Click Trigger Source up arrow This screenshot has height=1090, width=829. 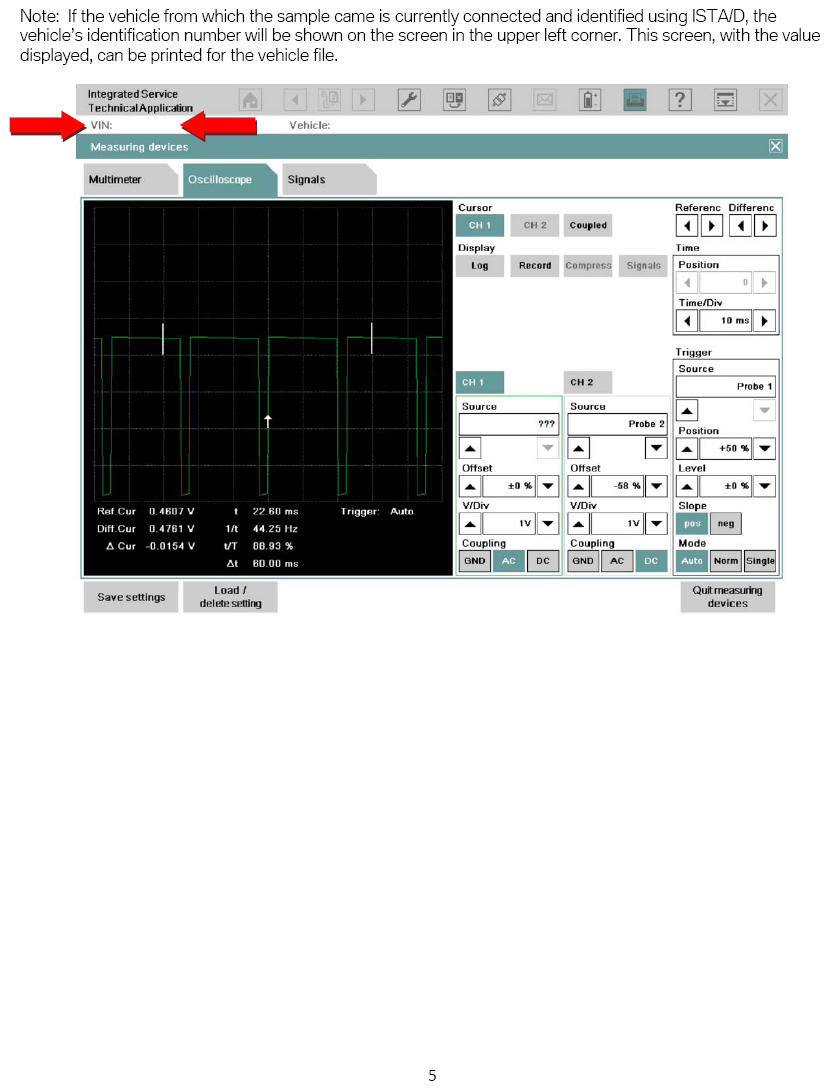tap(687, 411)
